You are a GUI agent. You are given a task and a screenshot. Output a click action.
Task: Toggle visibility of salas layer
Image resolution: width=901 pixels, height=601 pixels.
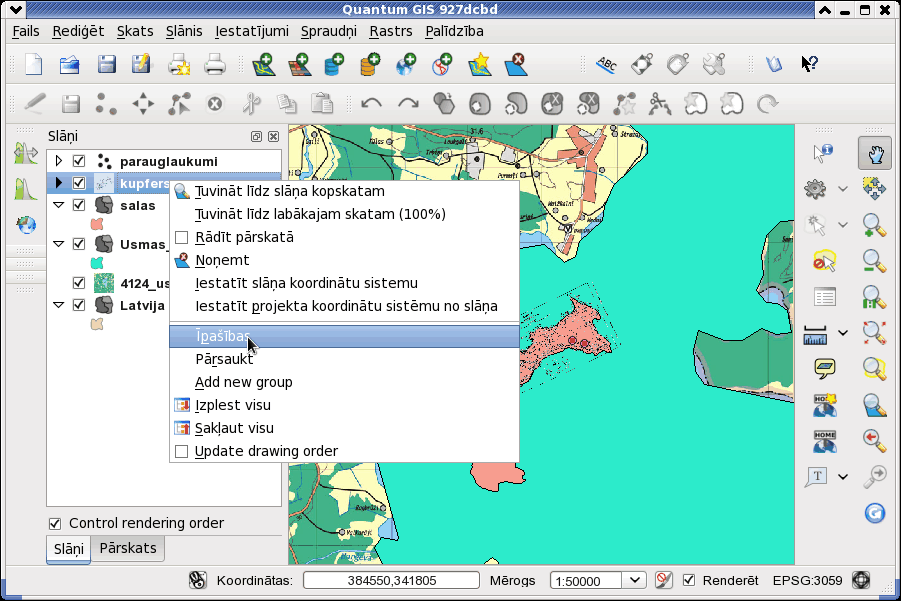[79, 205]
